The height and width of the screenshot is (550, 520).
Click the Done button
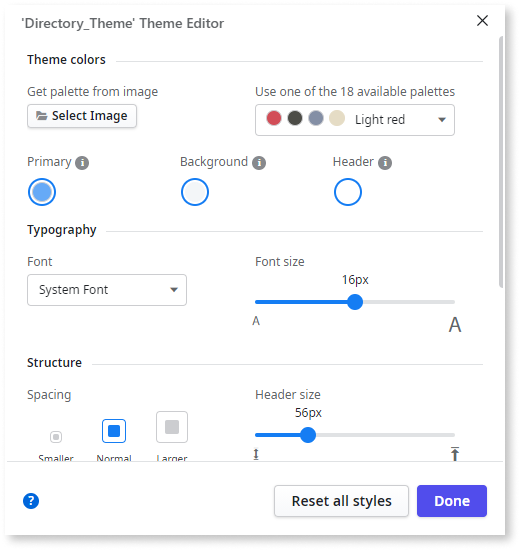(452, 501)
